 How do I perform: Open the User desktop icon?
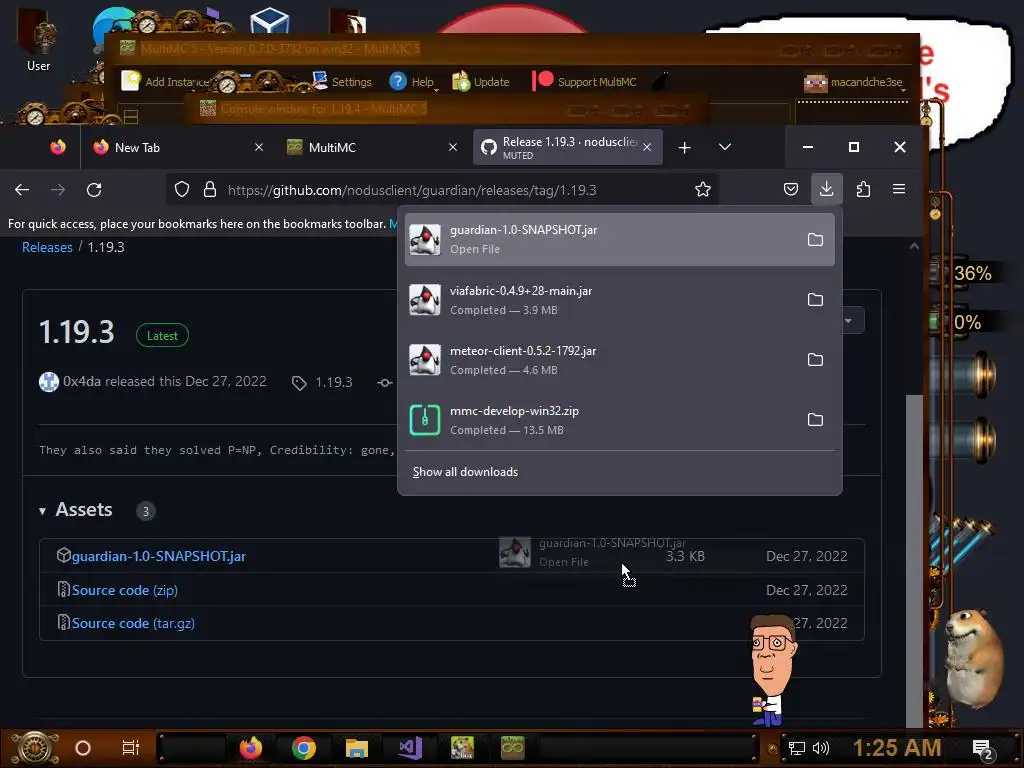(39, 40)
